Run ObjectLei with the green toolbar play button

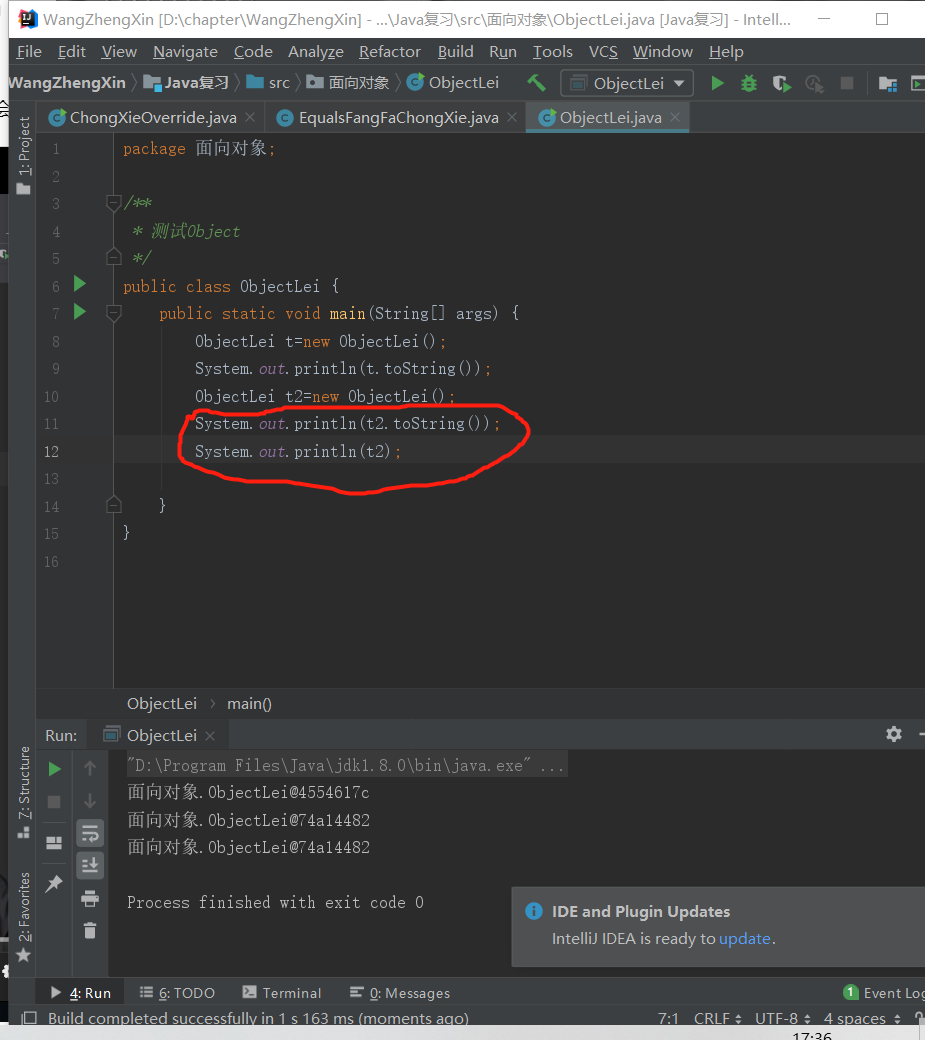(717, 83)
